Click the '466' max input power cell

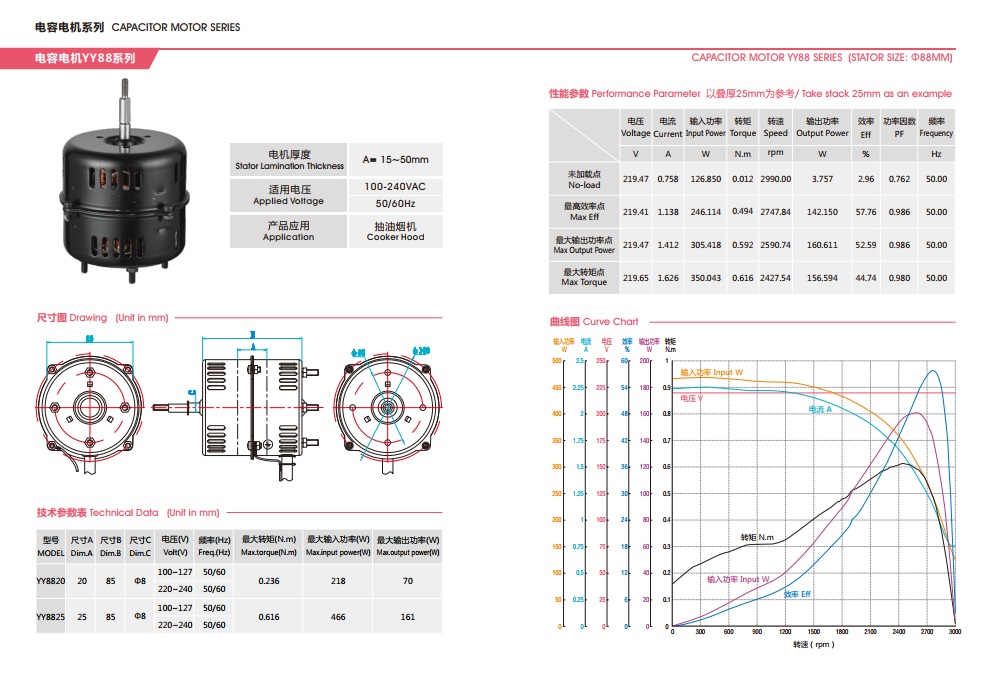[338, 617]
